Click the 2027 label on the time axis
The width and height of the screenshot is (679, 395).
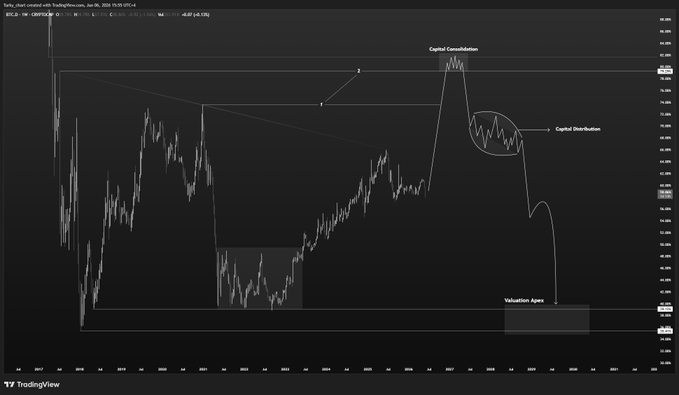tap(449, 369)
